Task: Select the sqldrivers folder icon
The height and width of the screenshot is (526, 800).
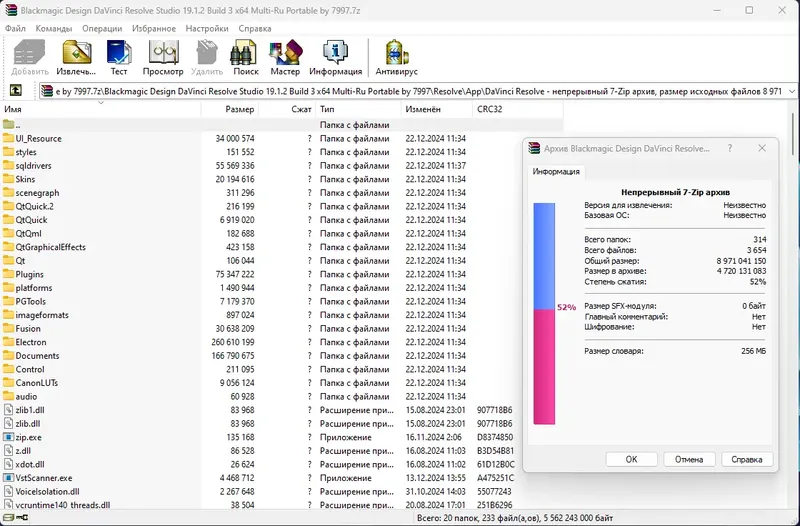Action: click(x=8, y=165)
